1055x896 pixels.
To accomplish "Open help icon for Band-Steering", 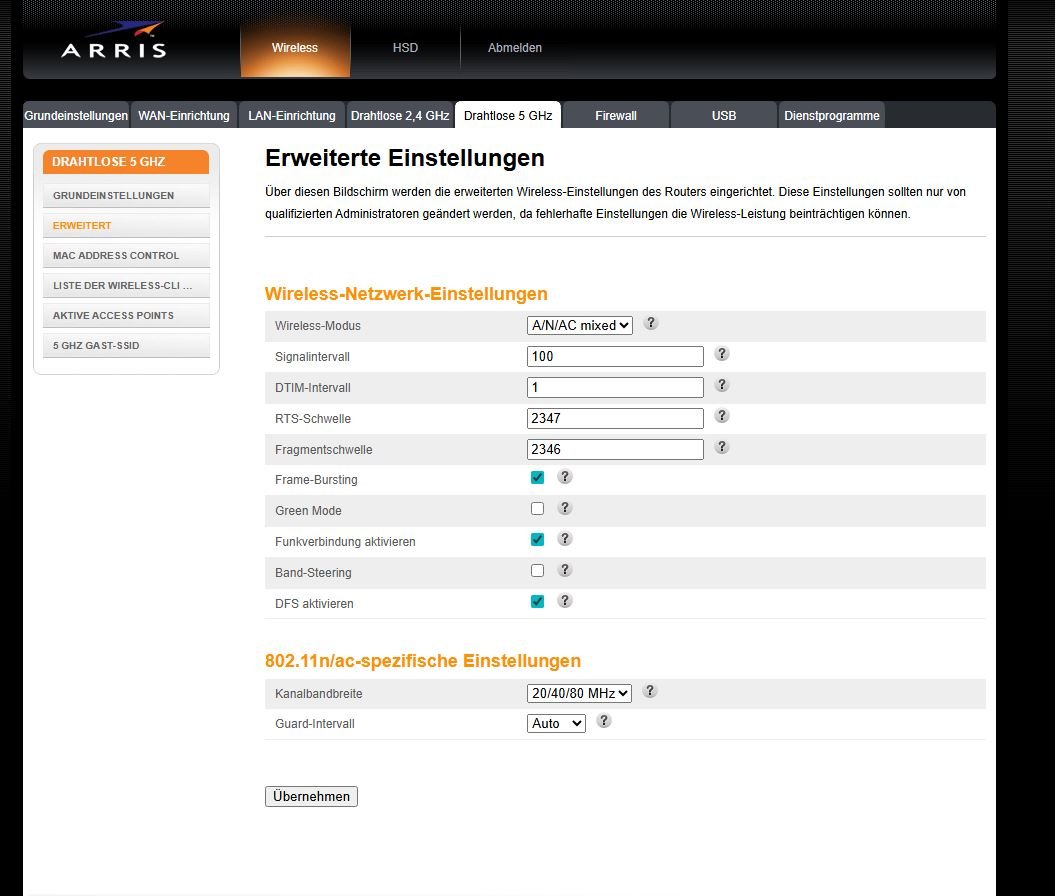I will point(565,570).
